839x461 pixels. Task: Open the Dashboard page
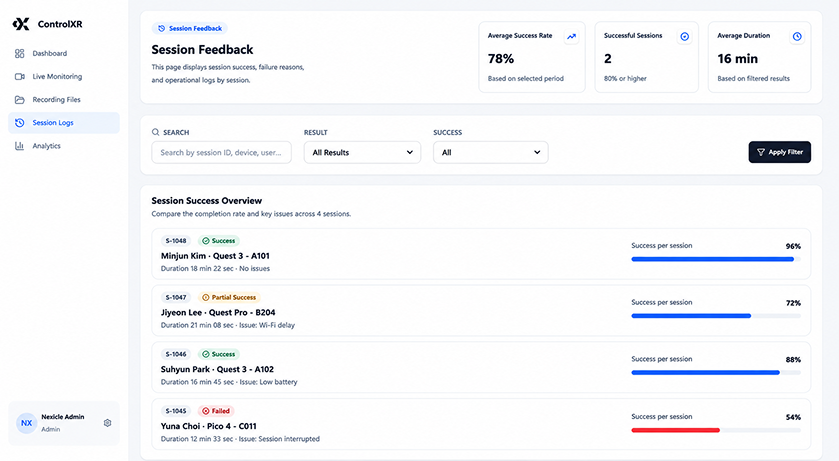(x=64, y=53)
